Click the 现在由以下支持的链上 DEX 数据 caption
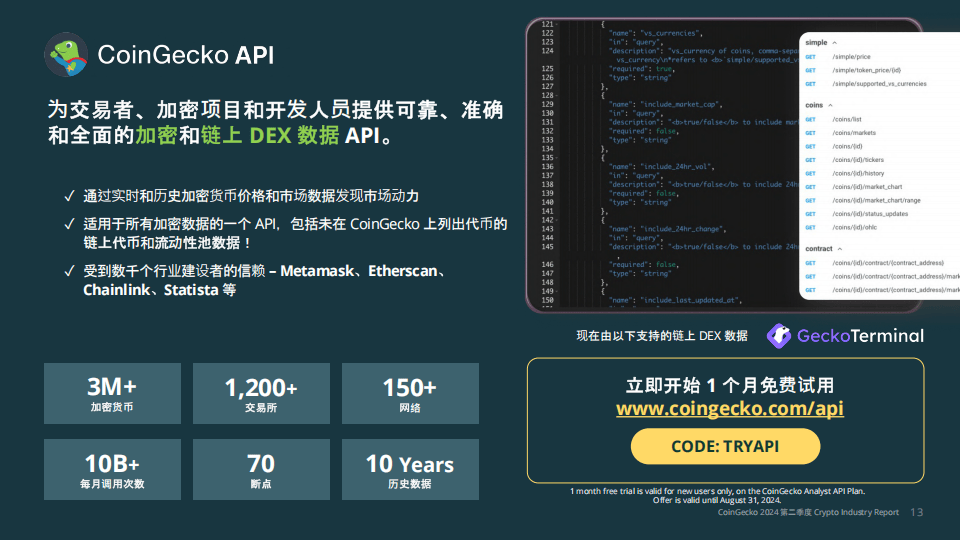The height and width of the screenshot is (540, 960). [662, 336]
